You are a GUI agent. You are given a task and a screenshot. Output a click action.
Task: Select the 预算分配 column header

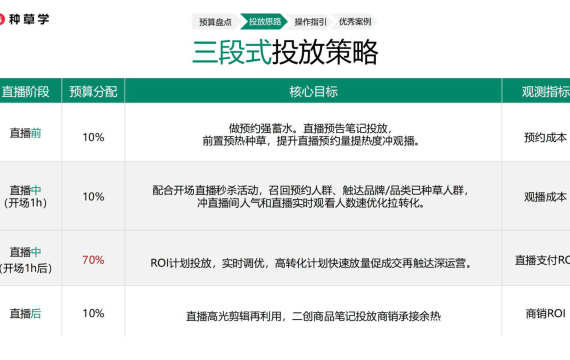click(x=93, y=91)
